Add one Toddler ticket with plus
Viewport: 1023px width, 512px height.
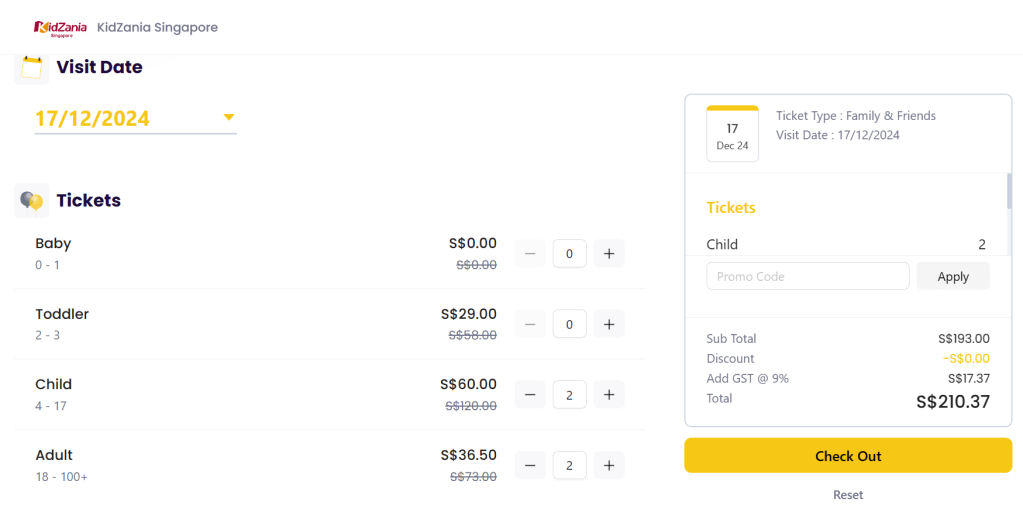click(609, 324)
